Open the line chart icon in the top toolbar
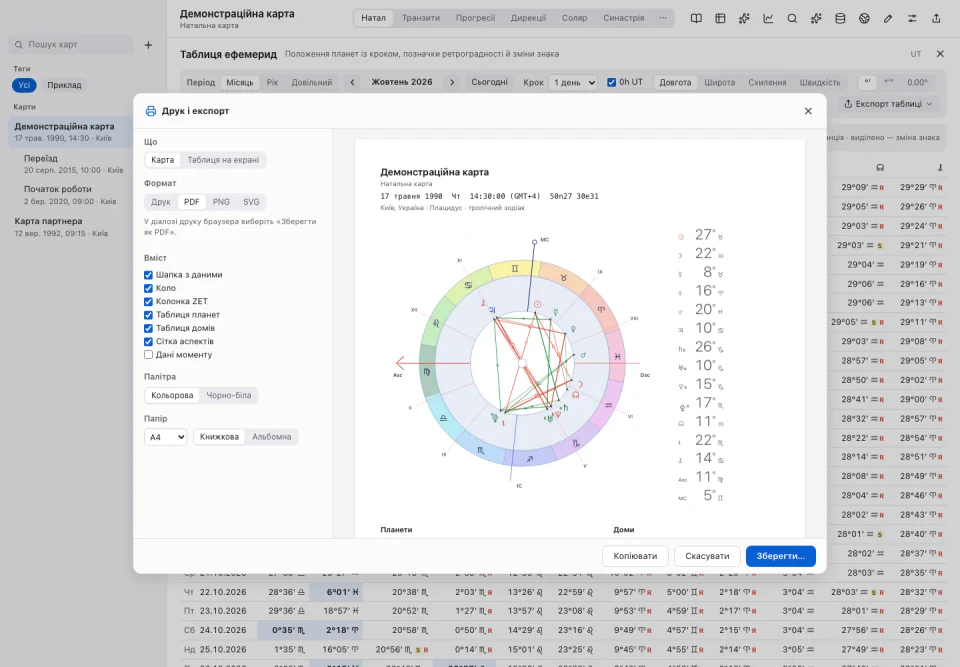Image resolution: width=960 pixels, height=667 pixels. (x=768, y=18)
